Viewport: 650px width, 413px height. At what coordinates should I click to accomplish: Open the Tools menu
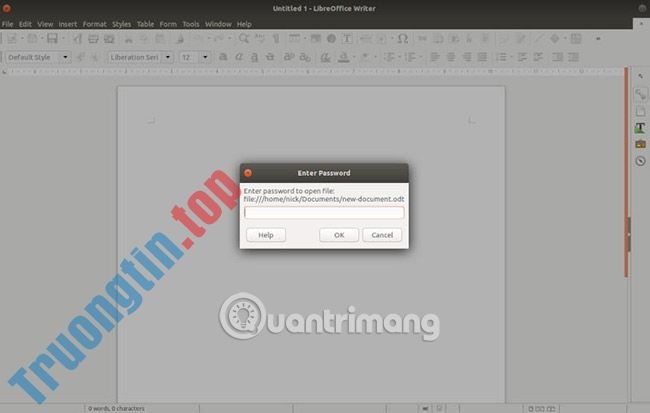[191, 24]
